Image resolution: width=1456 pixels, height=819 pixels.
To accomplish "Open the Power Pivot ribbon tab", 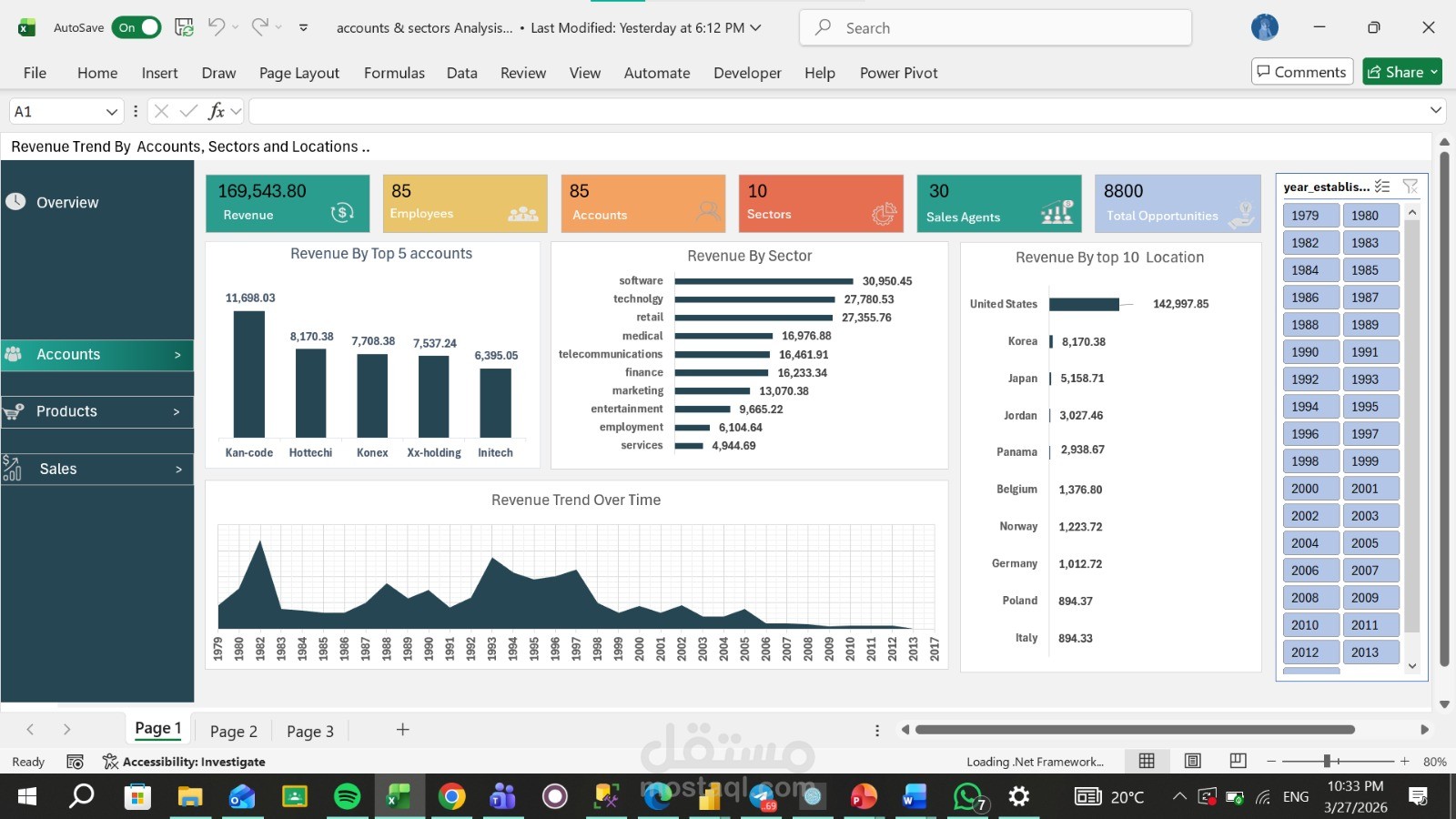I will click(x=897, y=73).
